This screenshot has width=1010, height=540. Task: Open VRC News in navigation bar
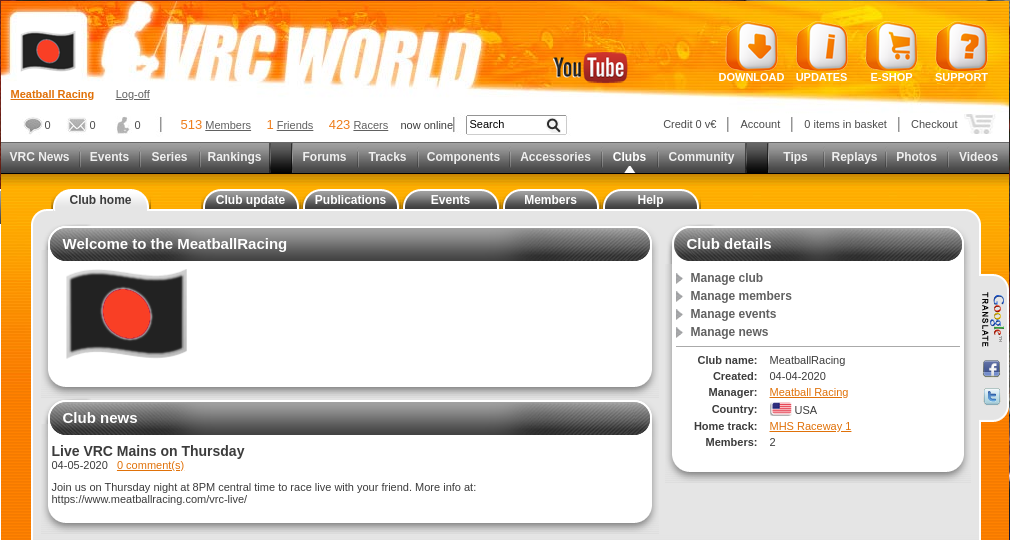coord(39,157)
